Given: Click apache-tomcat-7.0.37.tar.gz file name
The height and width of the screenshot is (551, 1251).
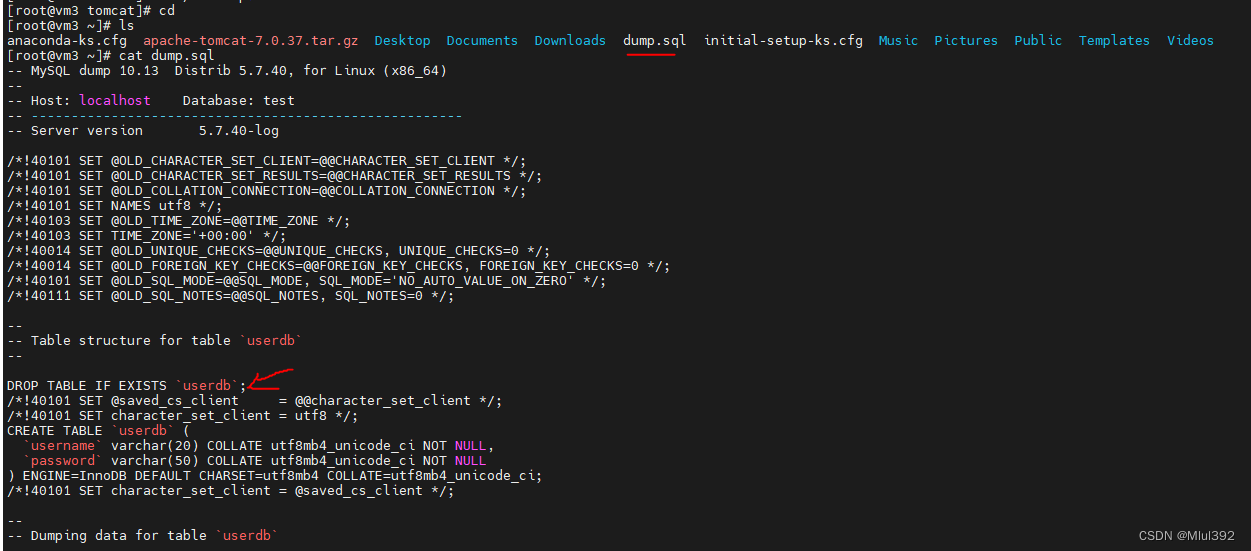Looking at the screenshot, I should [251, 40].
